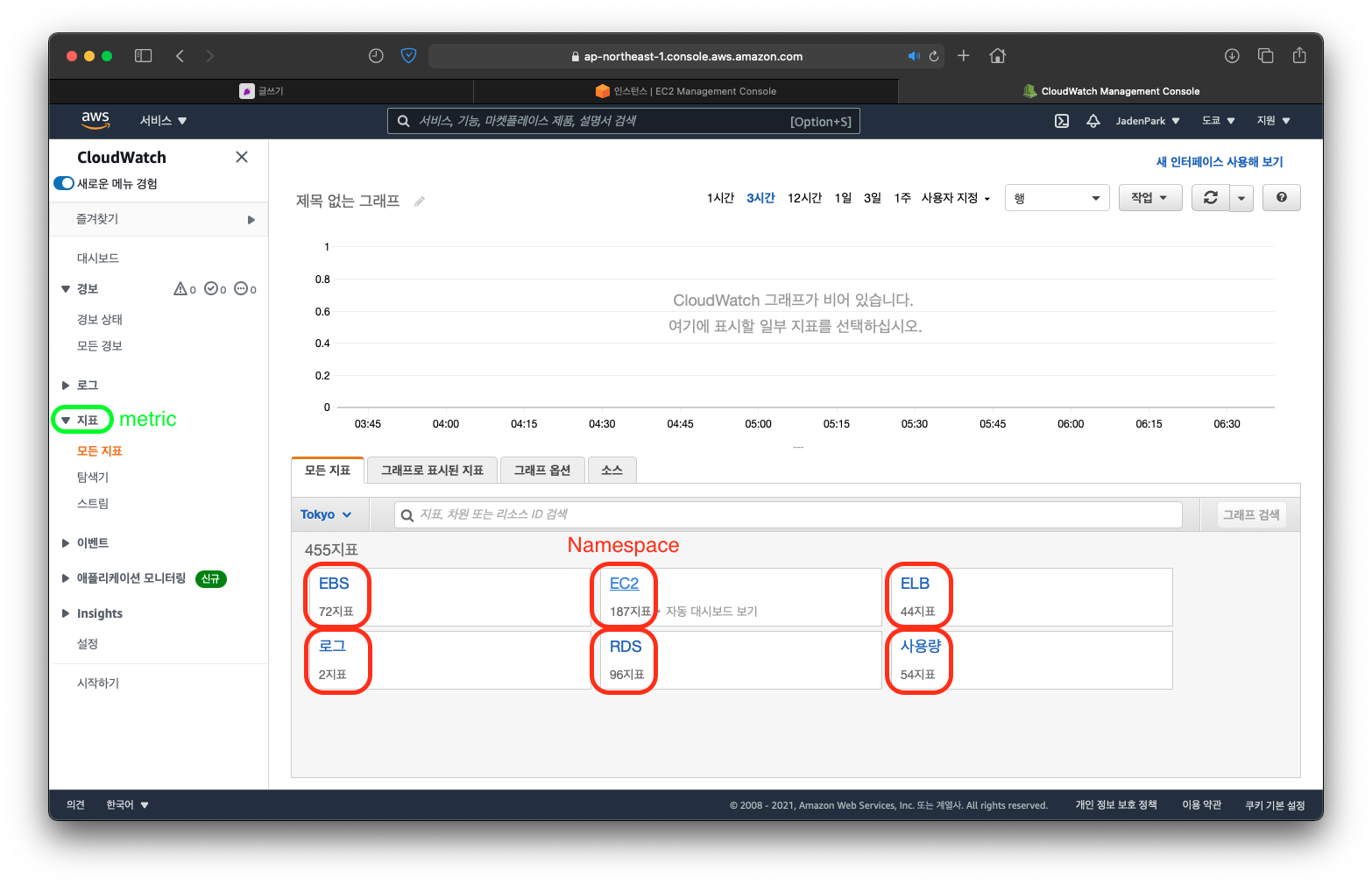
Task: Open the EBS namespace
Action: point(334,584)
